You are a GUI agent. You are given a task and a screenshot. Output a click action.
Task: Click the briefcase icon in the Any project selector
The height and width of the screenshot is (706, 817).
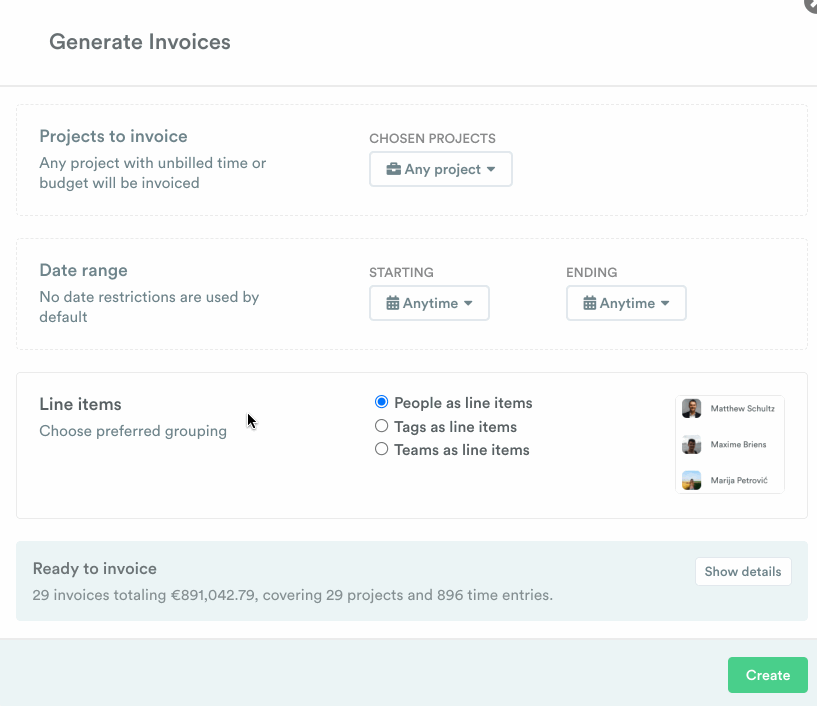coord(391,169)
